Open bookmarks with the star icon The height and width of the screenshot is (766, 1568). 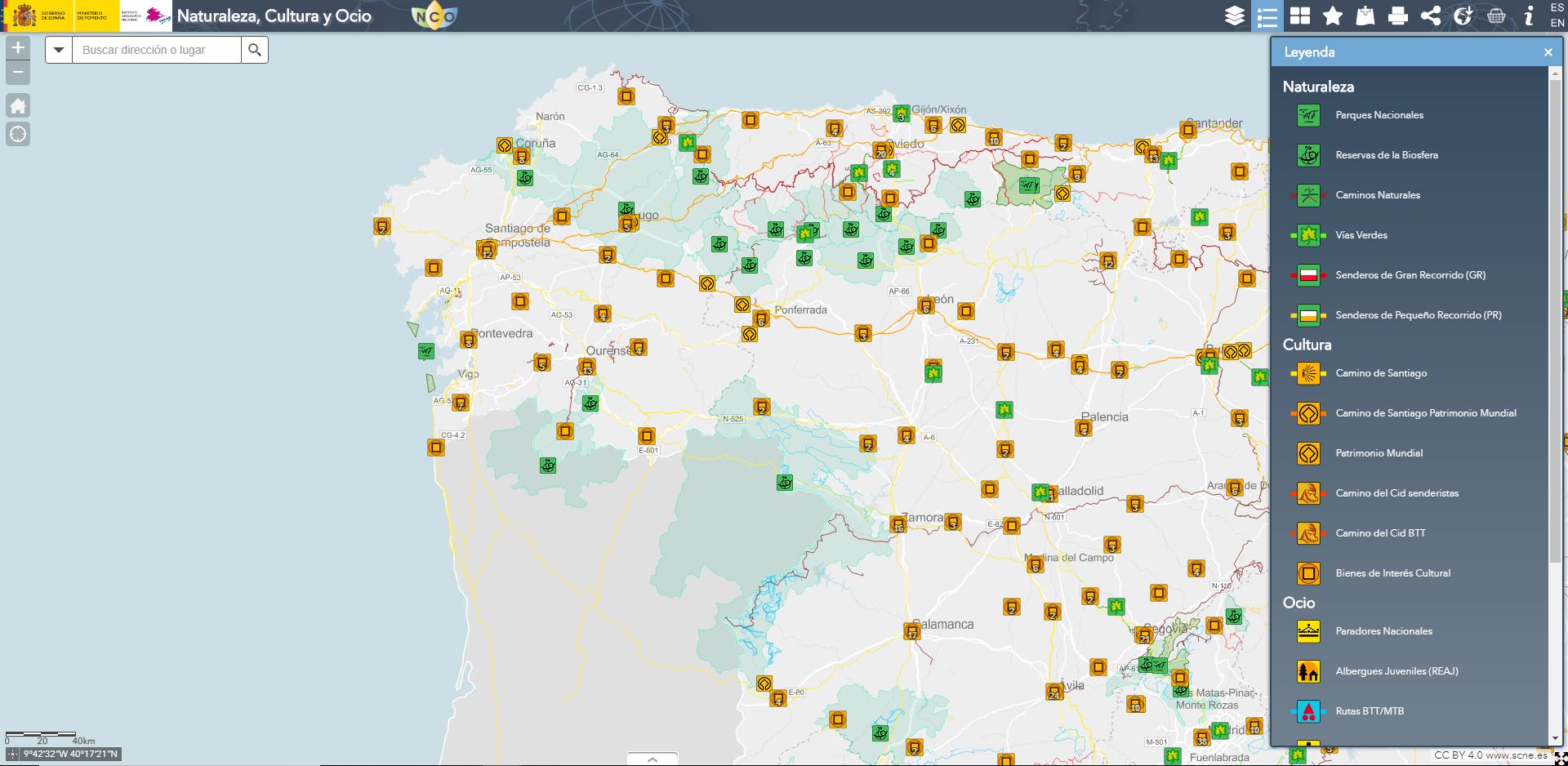[1333, 16]
